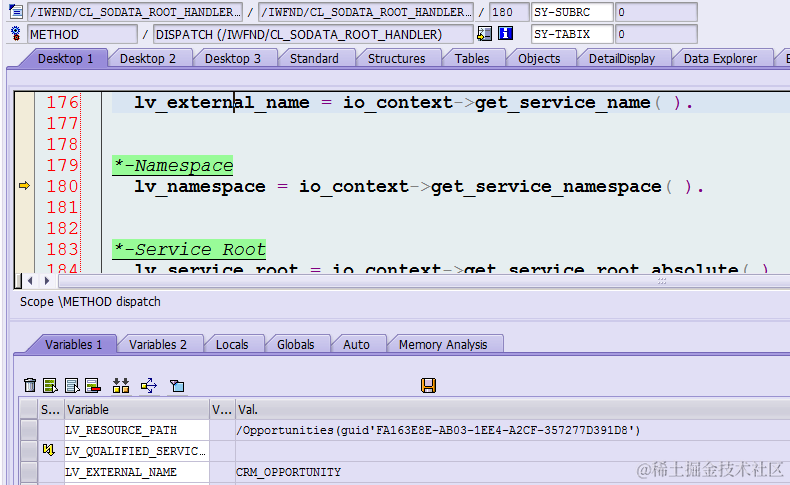
Task: Click the *-Namespace comment line
Action: point(173,165)
